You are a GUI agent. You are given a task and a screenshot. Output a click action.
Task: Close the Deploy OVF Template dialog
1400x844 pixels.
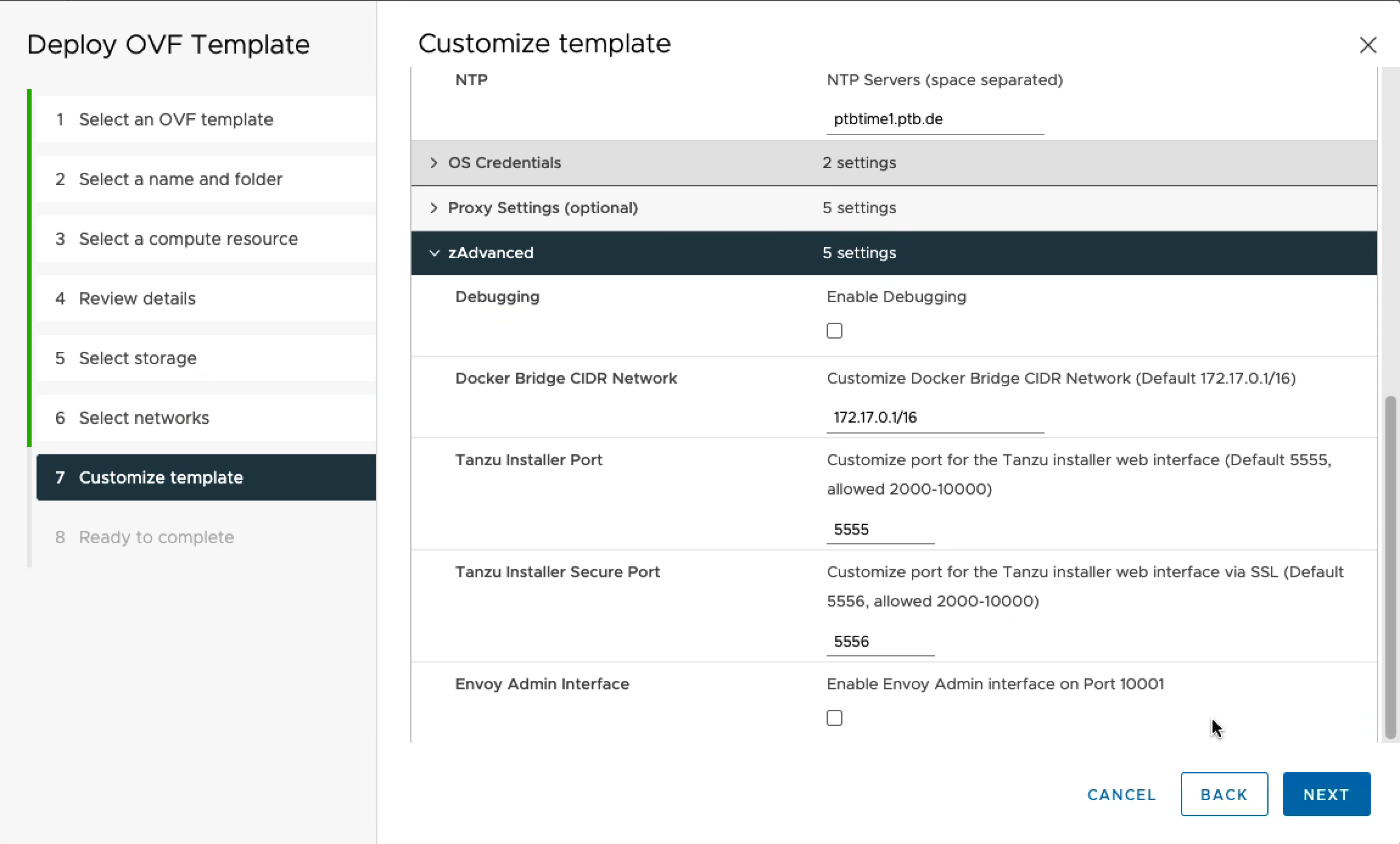1367,45
